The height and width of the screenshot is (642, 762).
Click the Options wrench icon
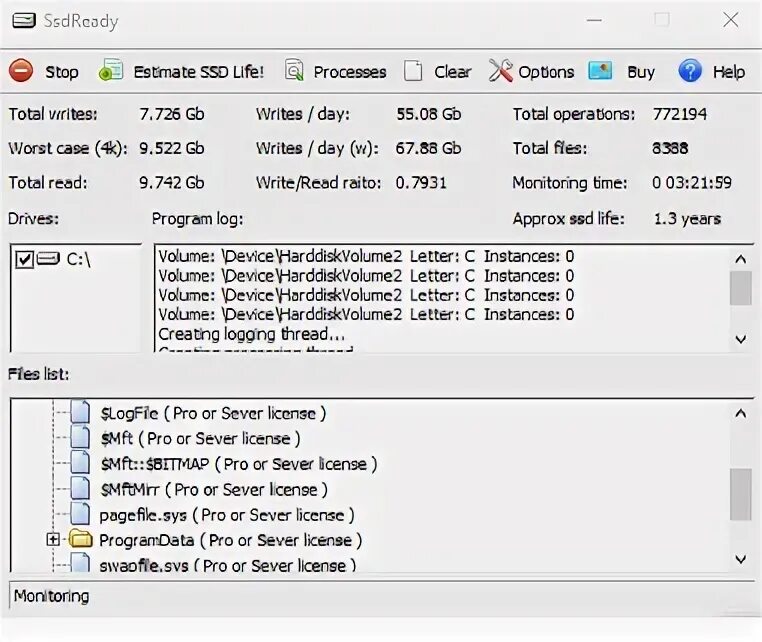501,71
